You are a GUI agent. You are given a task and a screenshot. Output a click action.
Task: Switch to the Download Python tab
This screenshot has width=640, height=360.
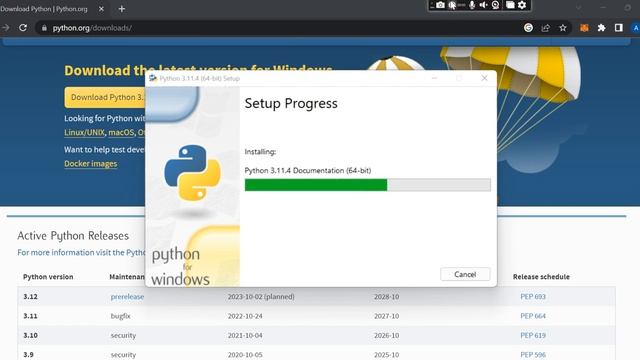pyautogui.click(x=43, y=9)
